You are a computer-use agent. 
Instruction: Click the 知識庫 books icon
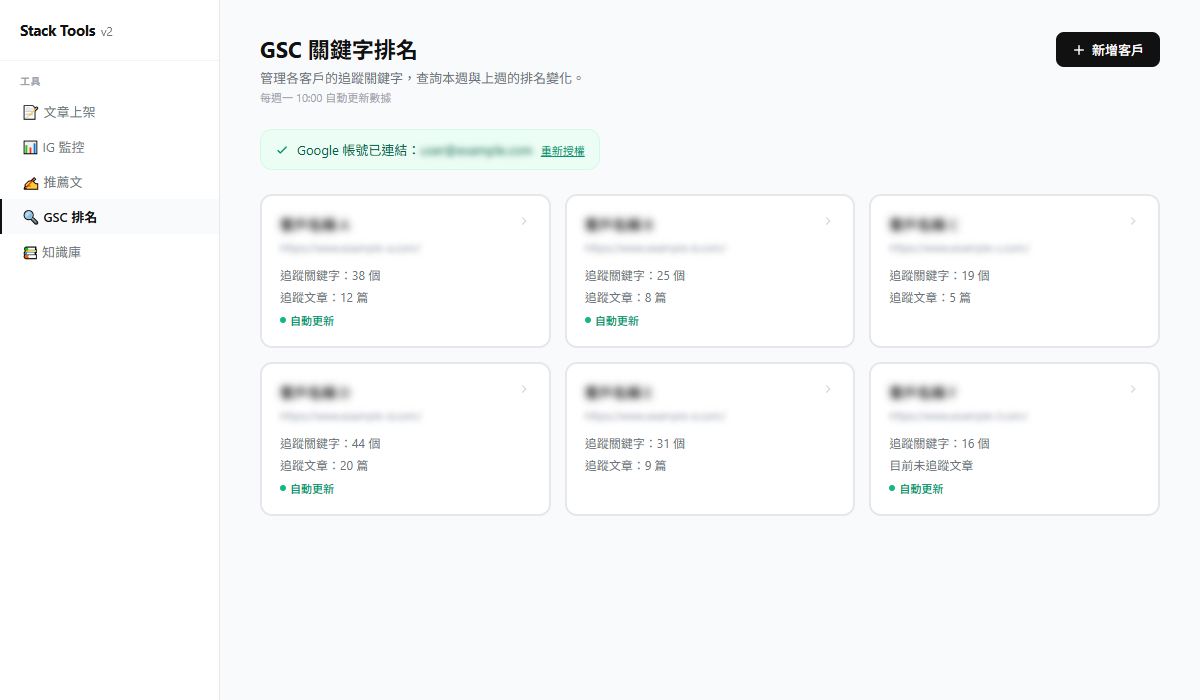[30, 252]
